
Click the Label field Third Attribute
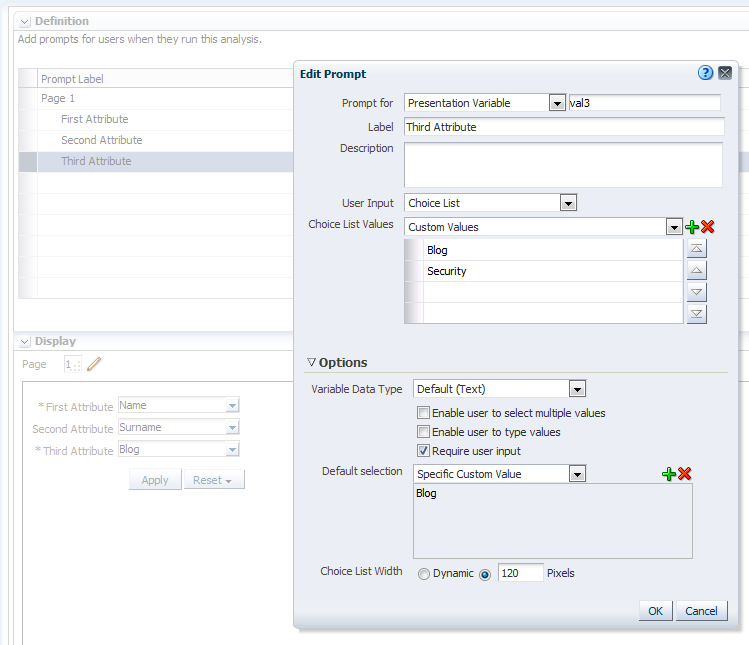(x=564, y=127)
